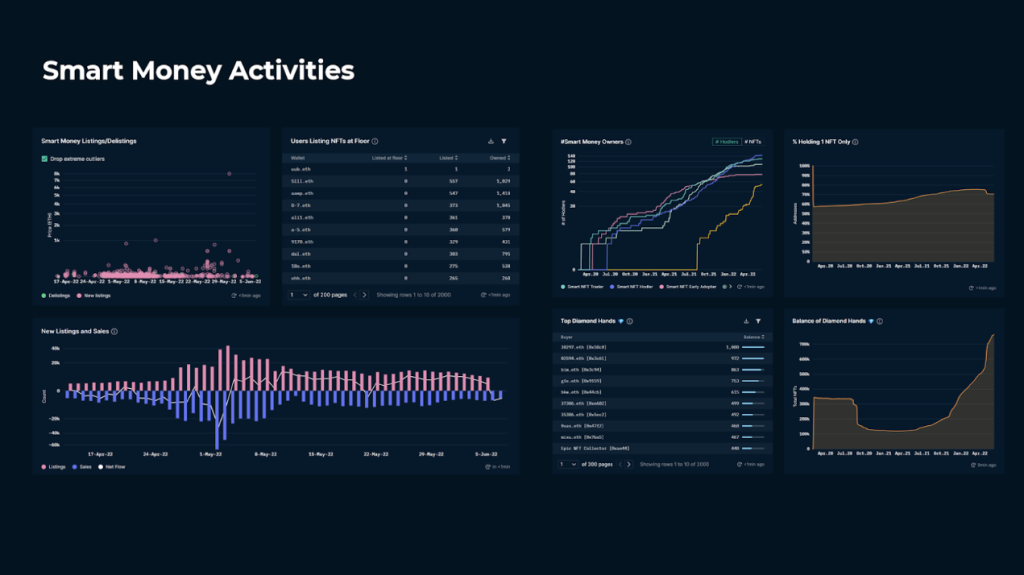Show info for New Listings and Sales
This screenshot has width=1024, height=575.
coord(114,331)
